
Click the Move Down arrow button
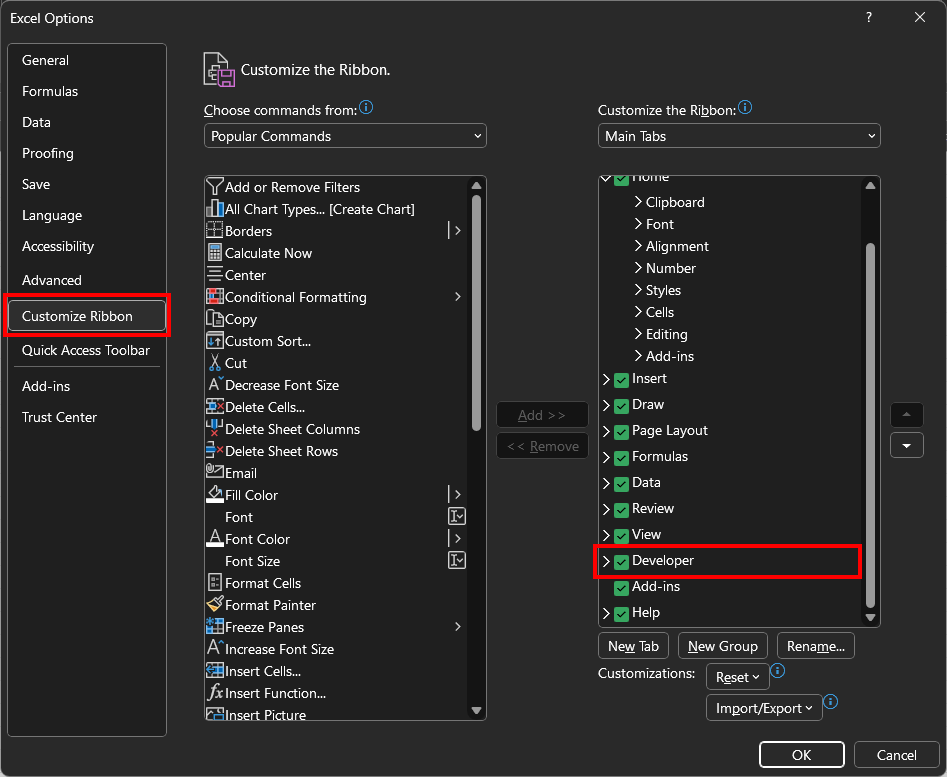[x=907, y=446]
